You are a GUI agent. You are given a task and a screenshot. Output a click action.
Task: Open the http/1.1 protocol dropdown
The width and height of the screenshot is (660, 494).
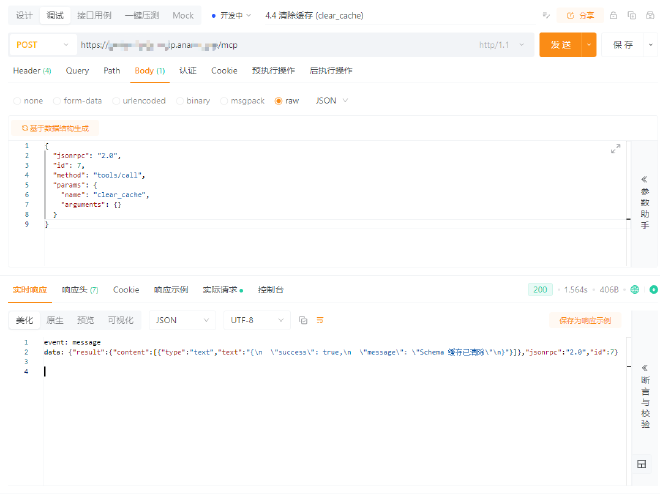pyautogui.click(x=502, y=45)
